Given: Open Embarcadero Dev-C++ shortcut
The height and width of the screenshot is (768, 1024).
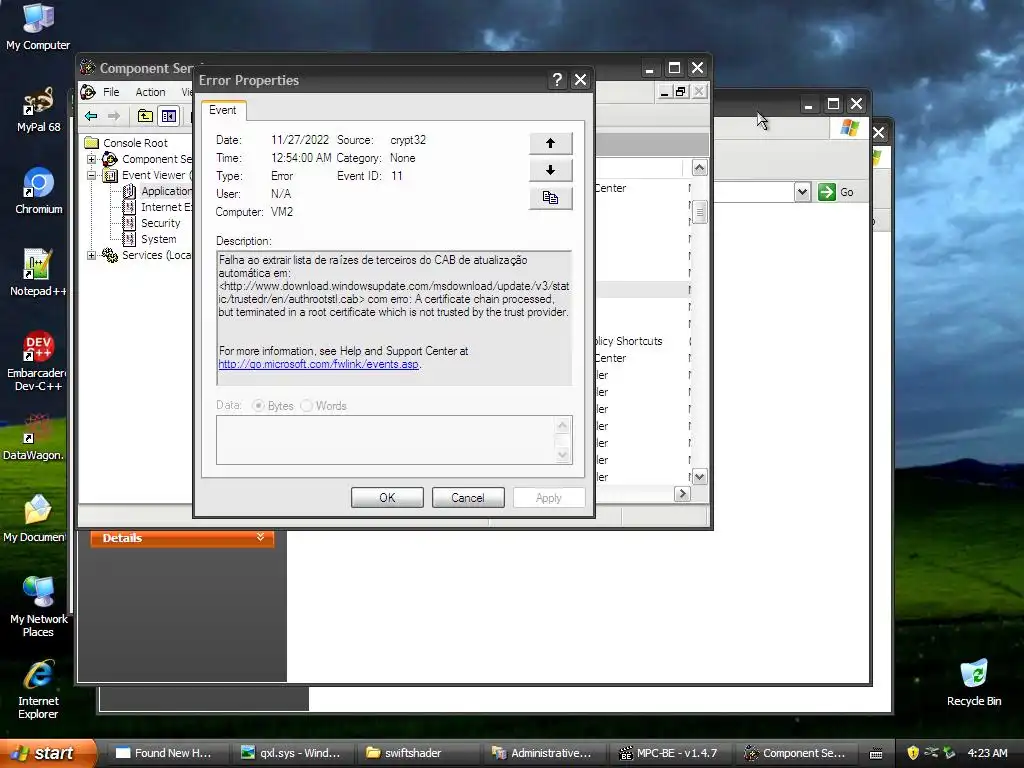Looking at the screenshot, I should pos(37,360).
